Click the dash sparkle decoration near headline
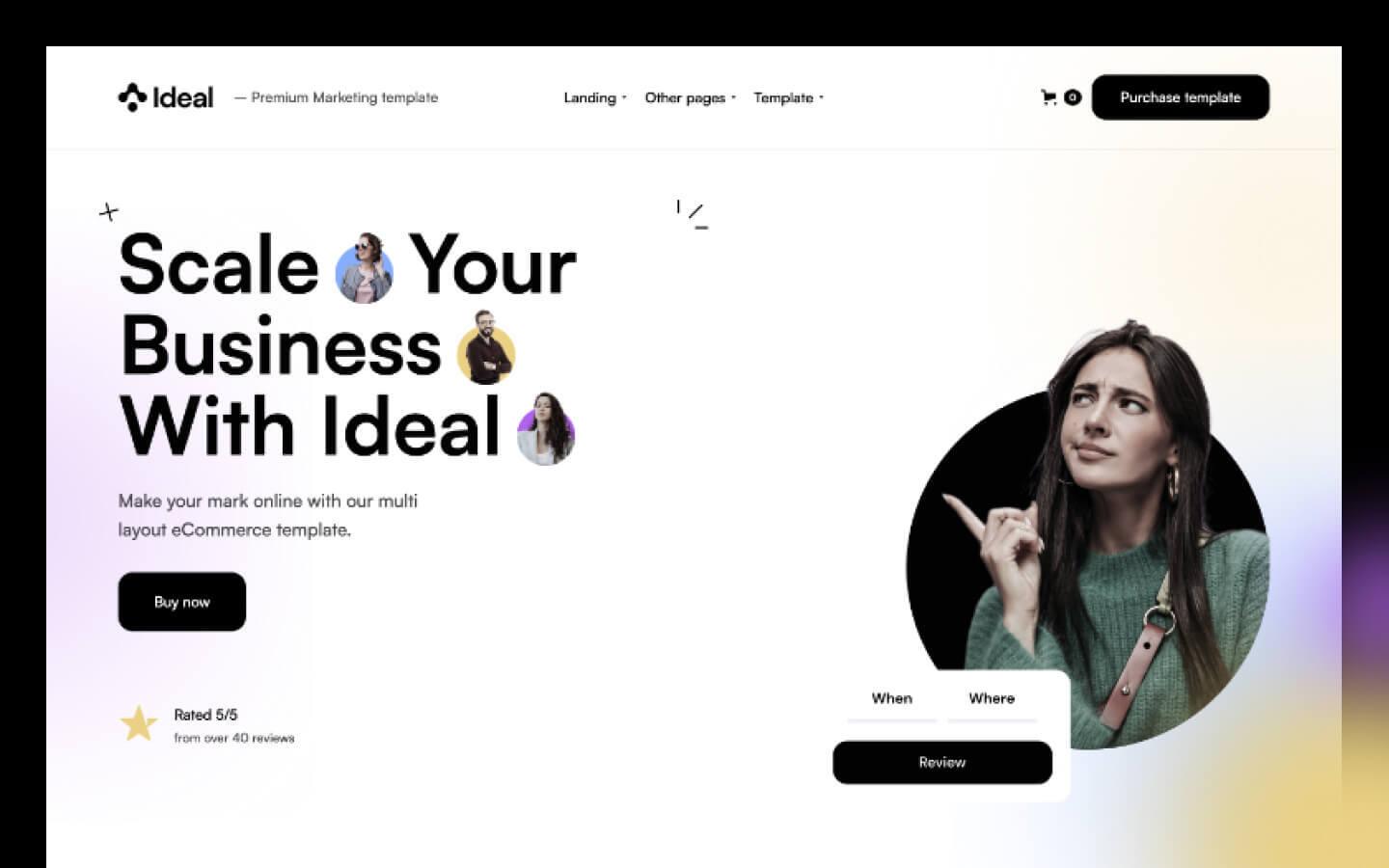1389x868 pixels. (694, 214)
